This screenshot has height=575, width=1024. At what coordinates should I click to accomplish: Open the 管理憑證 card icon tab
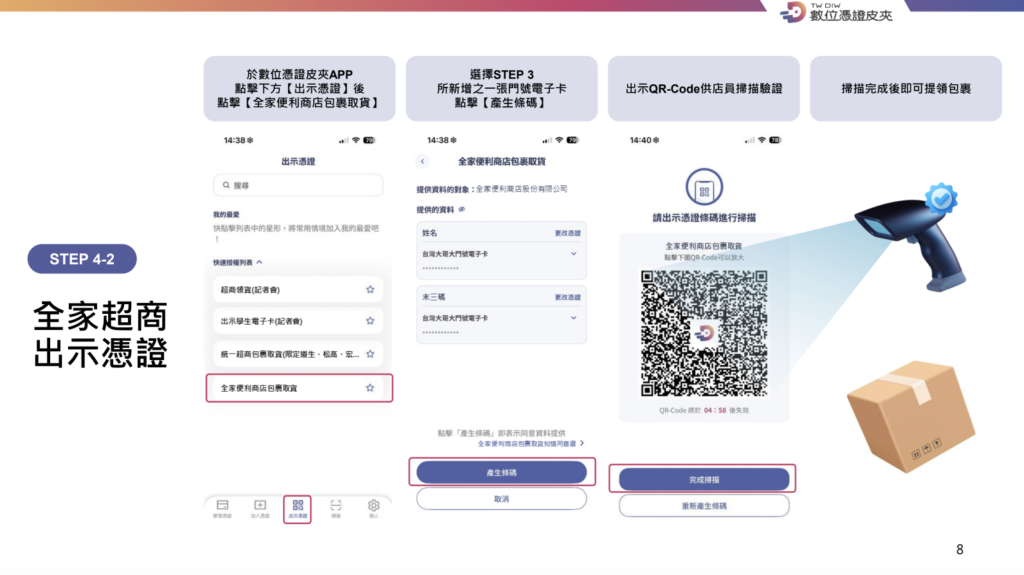click(x=222, y=508)
